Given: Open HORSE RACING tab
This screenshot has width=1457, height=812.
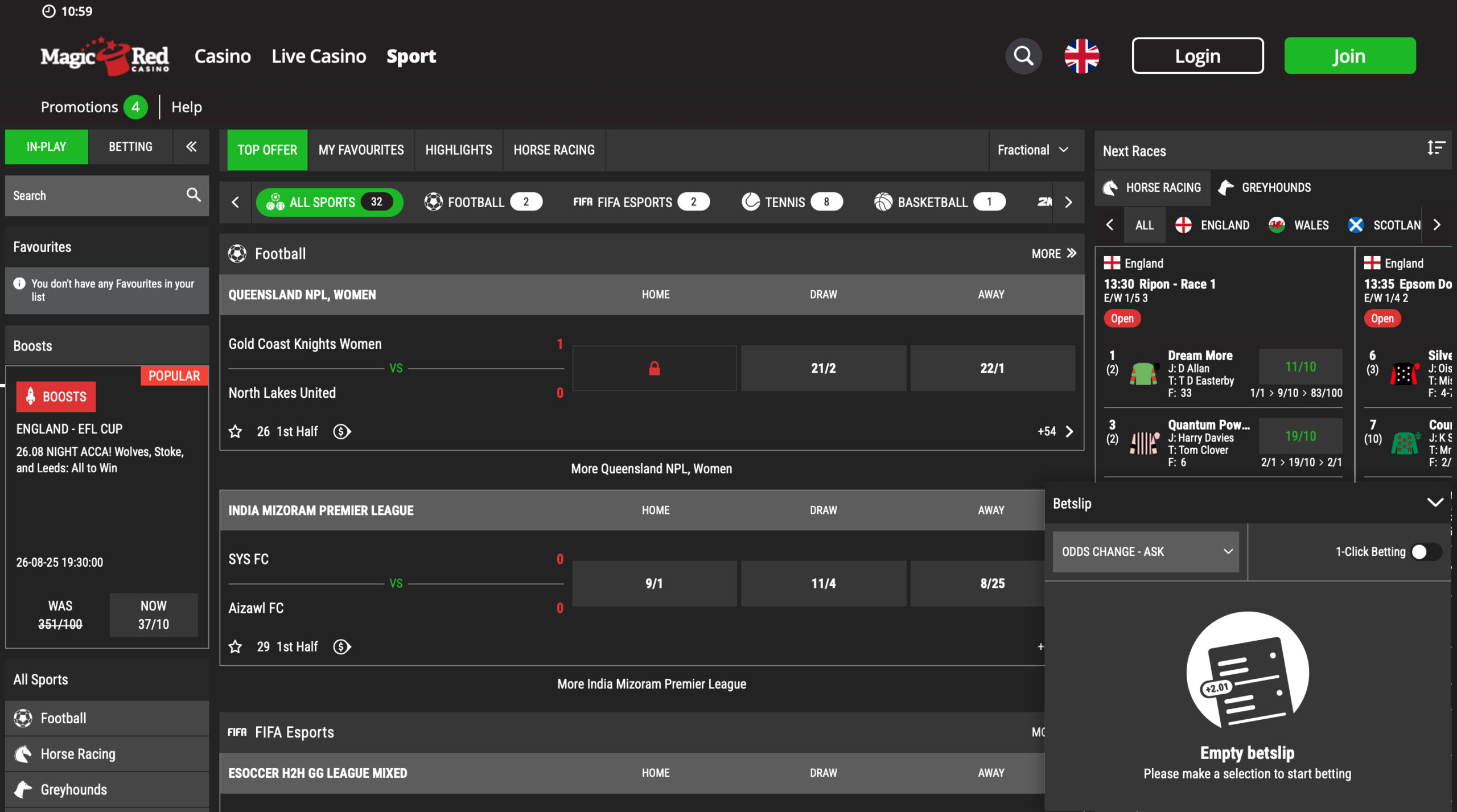Looking at the screenshot, I should (x=554, y=150).
